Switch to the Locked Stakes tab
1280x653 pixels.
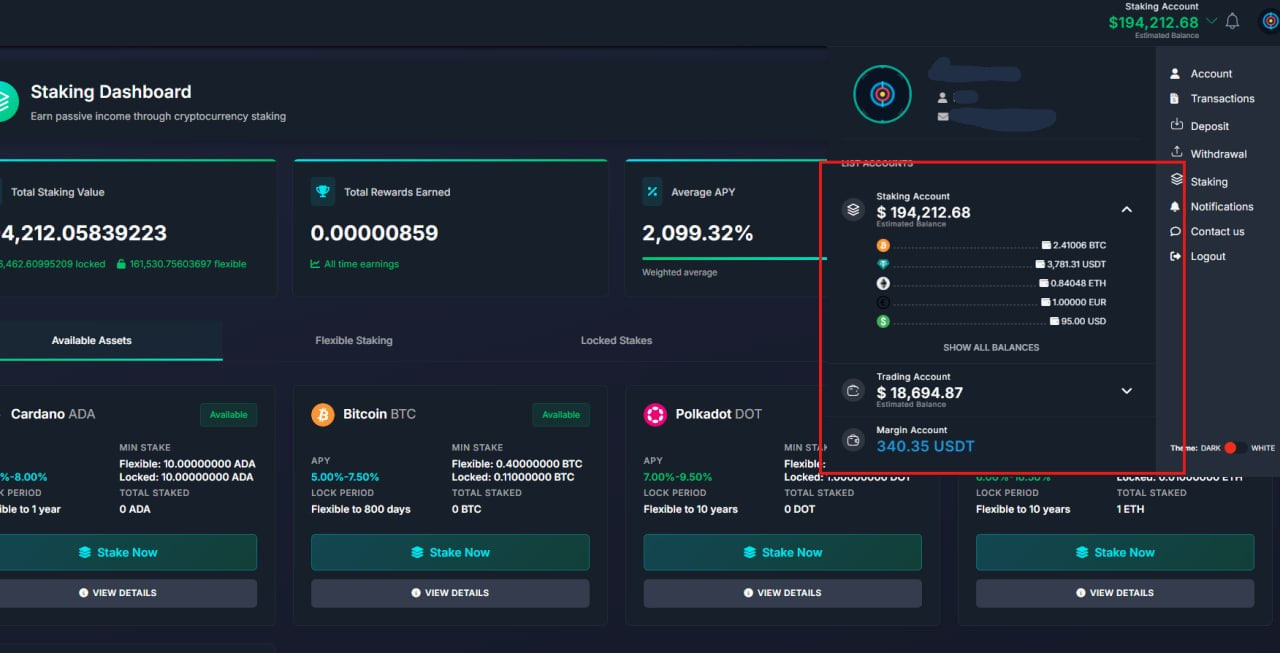click(616, 340)
